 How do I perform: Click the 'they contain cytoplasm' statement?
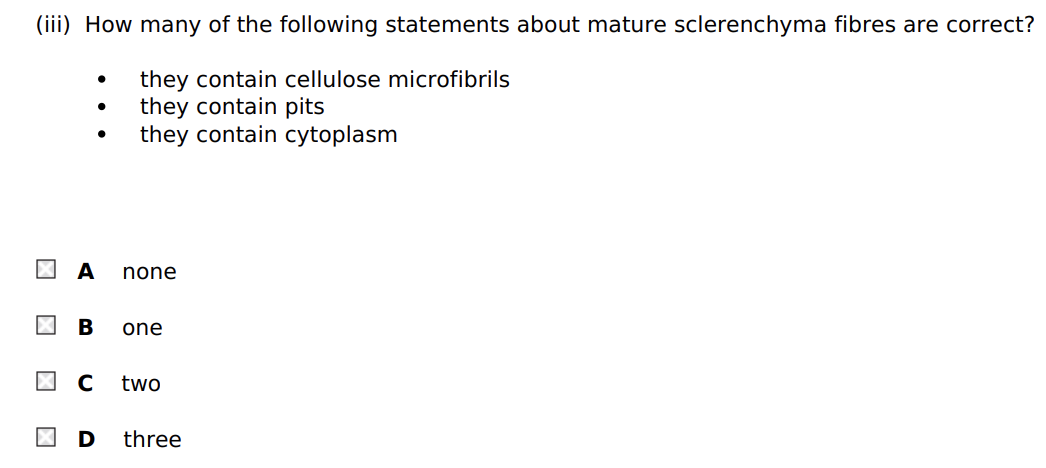pos(268,135)
